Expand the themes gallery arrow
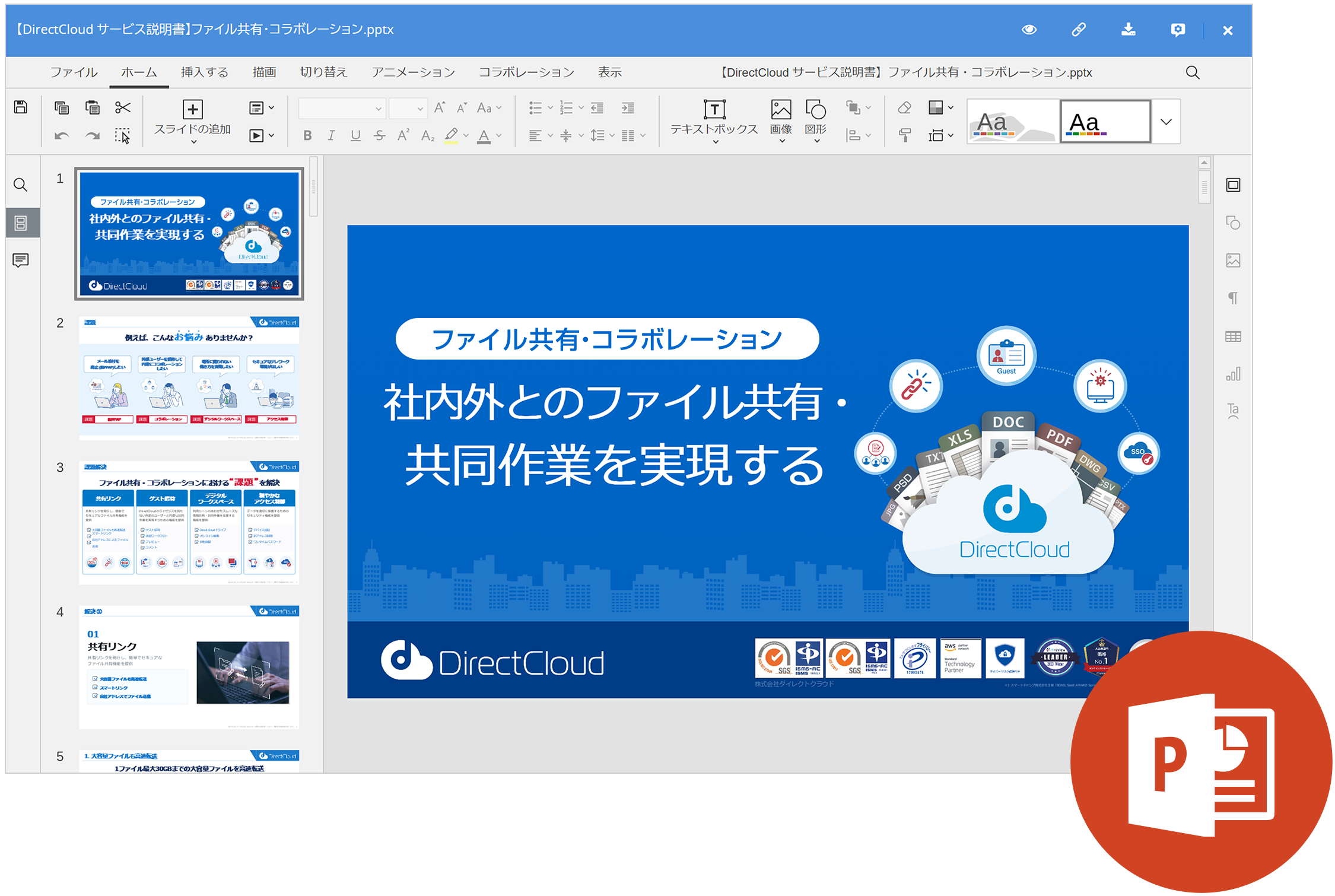 coord(1166,121)
